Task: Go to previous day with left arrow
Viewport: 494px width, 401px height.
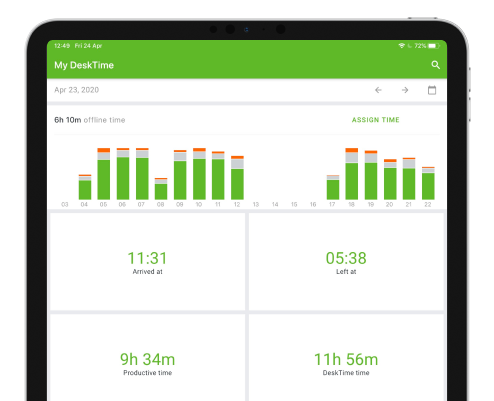Action: pyautogui.click(x=378, y=90)
